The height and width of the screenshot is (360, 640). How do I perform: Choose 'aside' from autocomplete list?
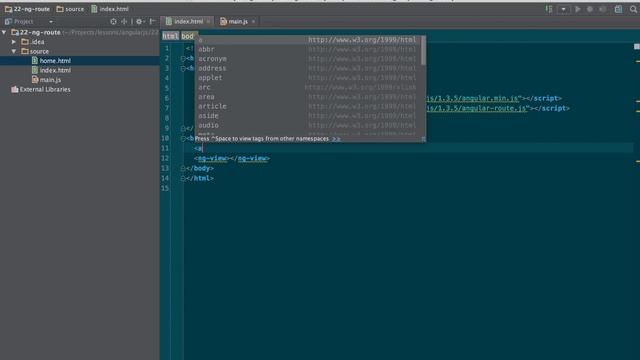(308, 116)
